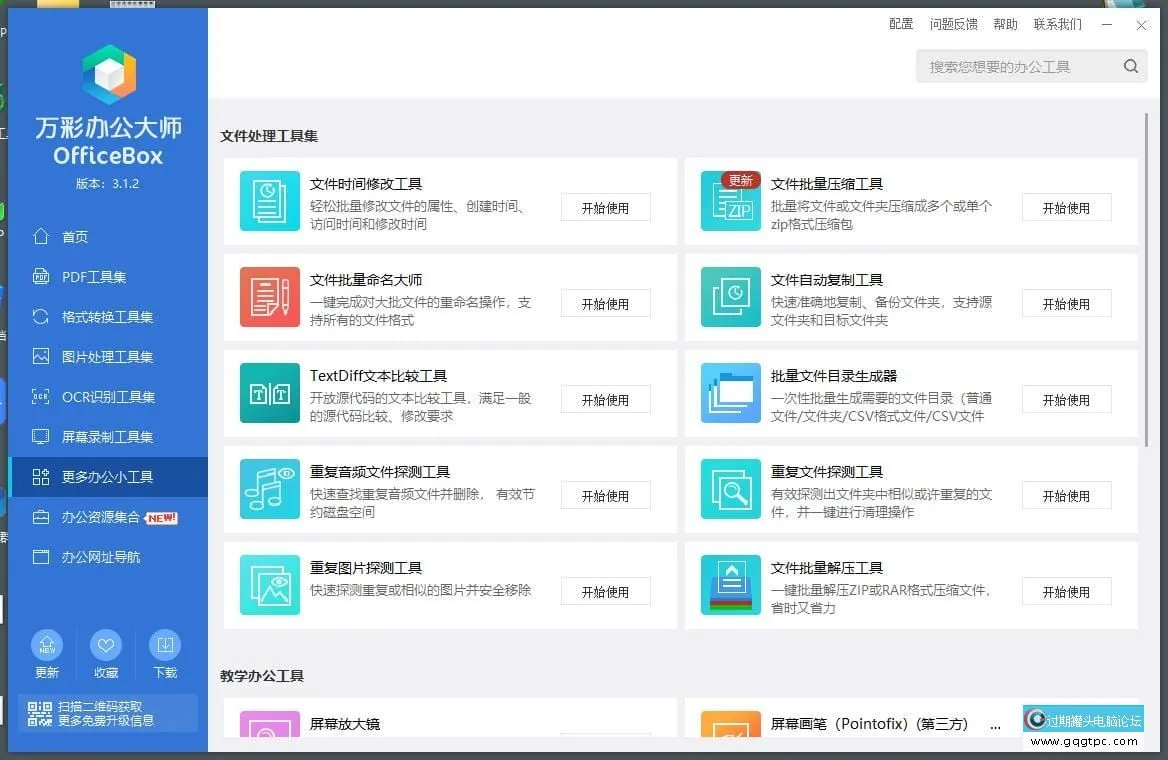Click 联系我们 at top right

(1059, 24)
